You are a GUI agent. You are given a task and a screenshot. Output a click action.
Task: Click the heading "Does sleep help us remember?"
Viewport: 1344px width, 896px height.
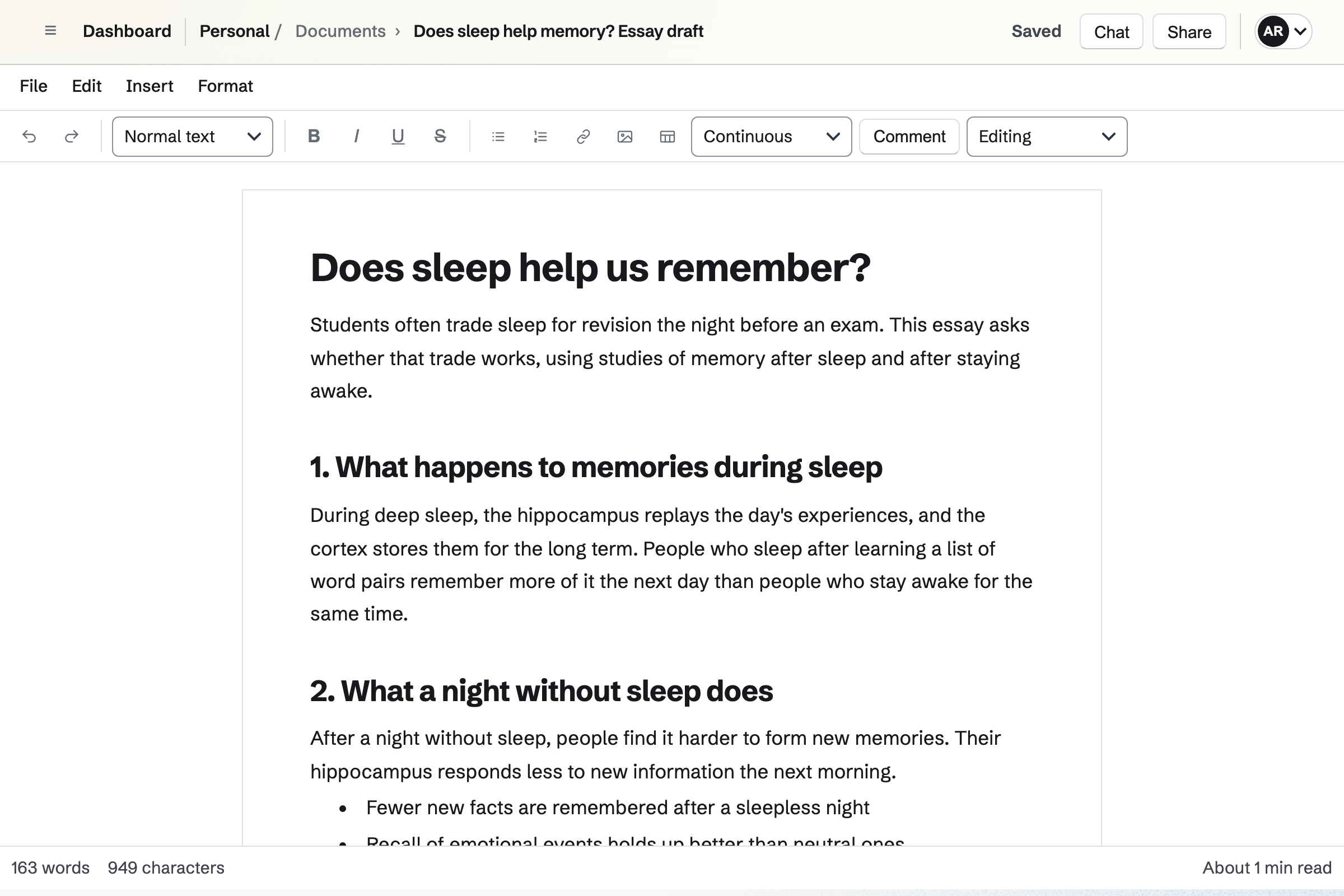(590, 268)
